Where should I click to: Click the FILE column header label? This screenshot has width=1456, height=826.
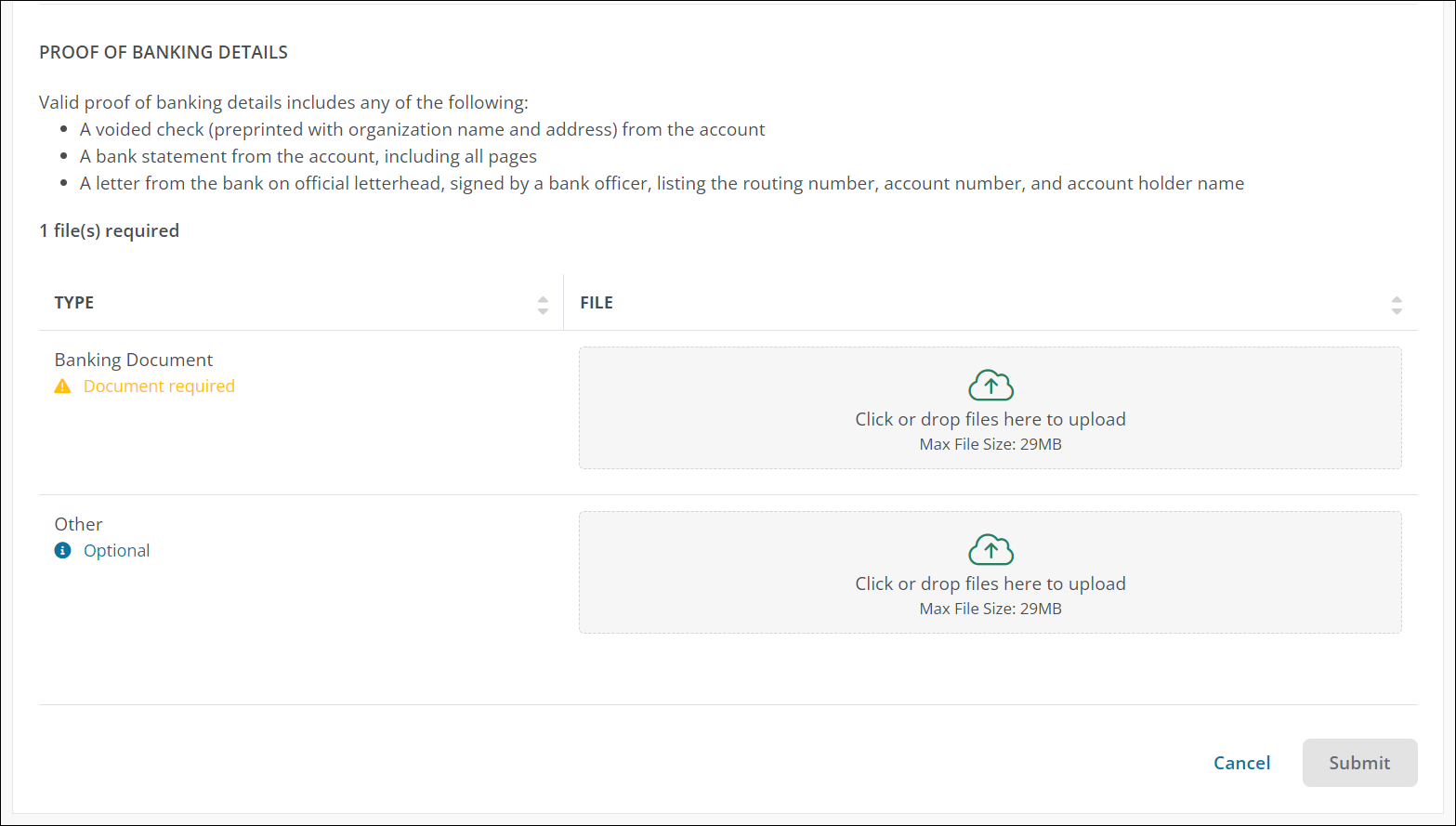click(x=597, y=303)
